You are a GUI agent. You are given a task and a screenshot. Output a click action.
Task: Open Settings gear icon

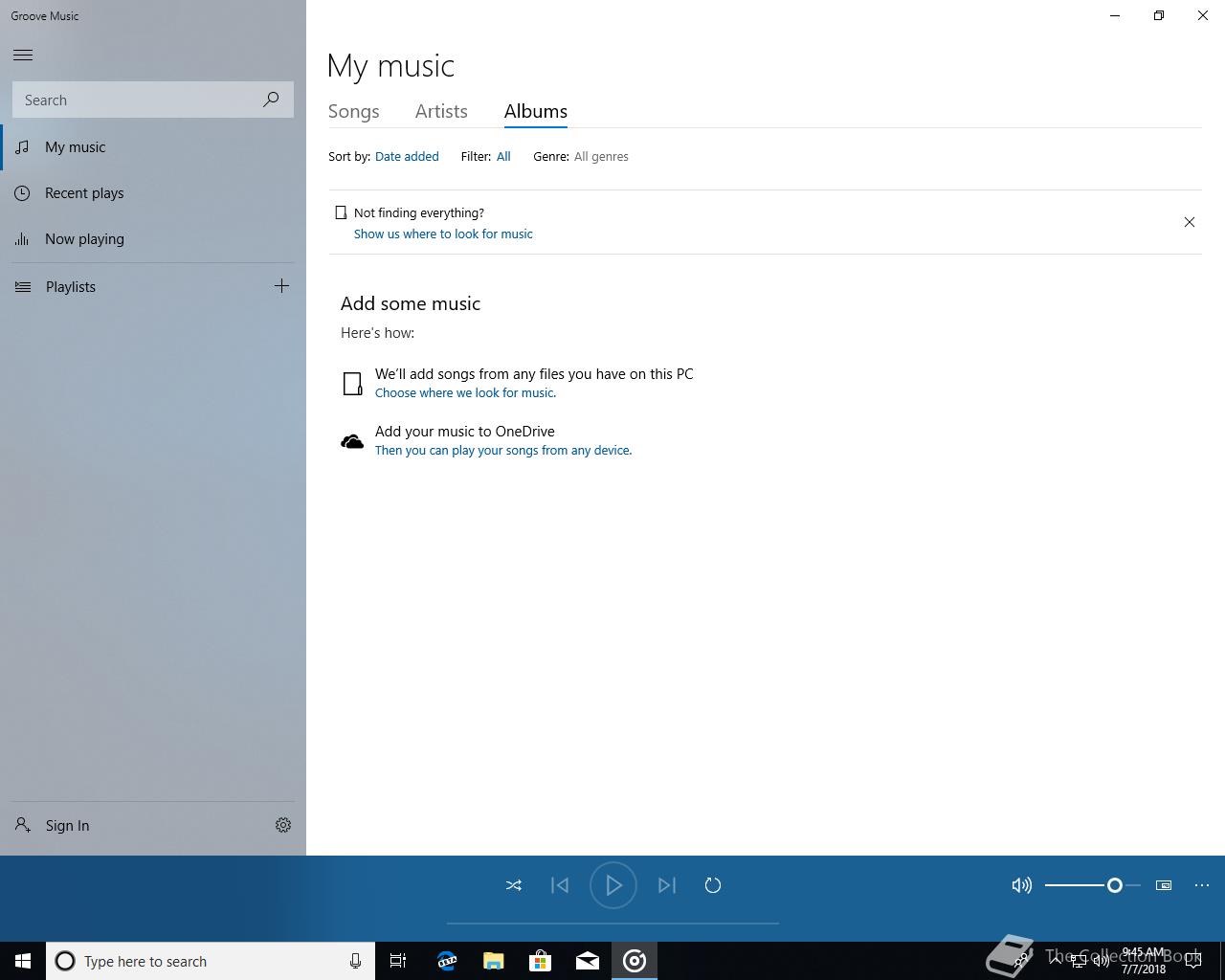pos(283,825)
